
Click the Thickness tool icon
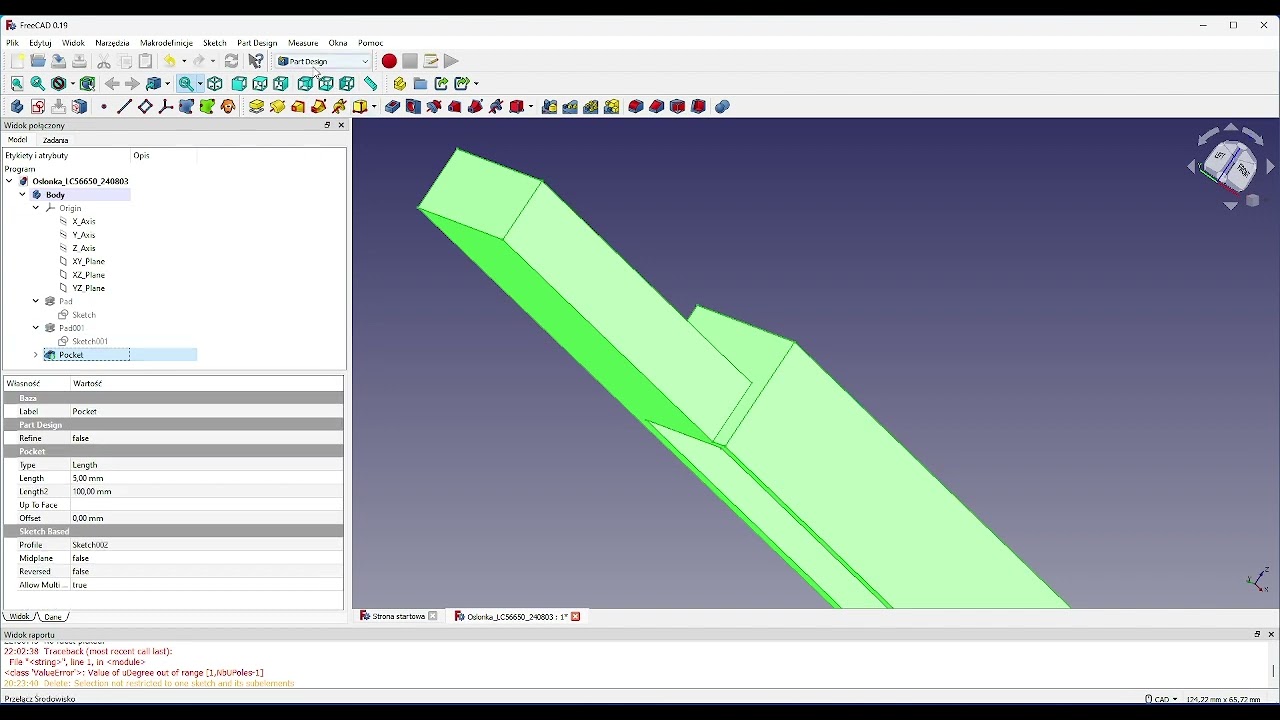coord(699,107)
